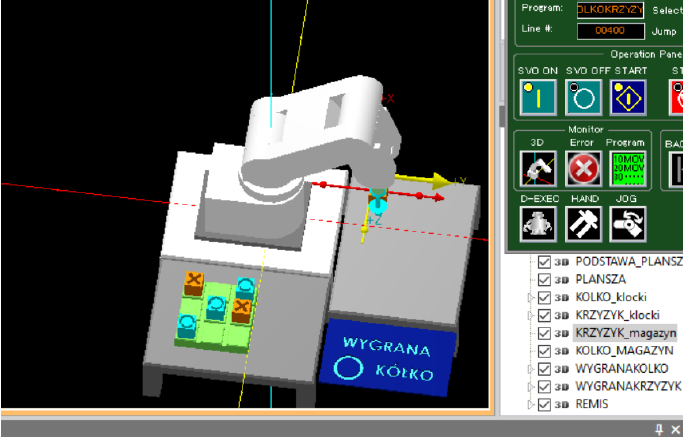
Task: Toggle PLANSZA visibility checkbox
Action: click(544, 280)
